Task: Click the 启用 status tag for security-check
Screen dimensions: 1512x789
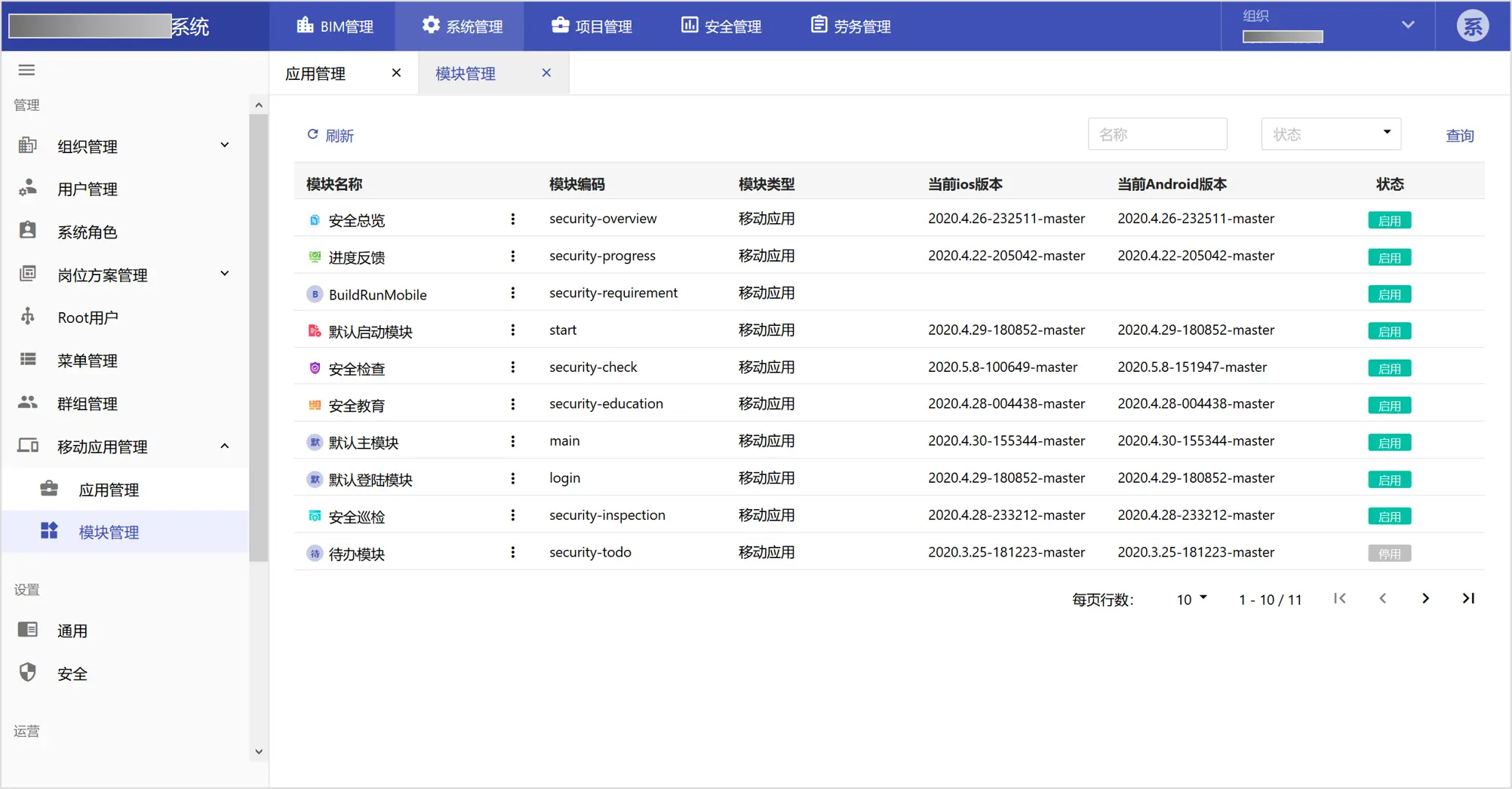Action: (1389, 368)
